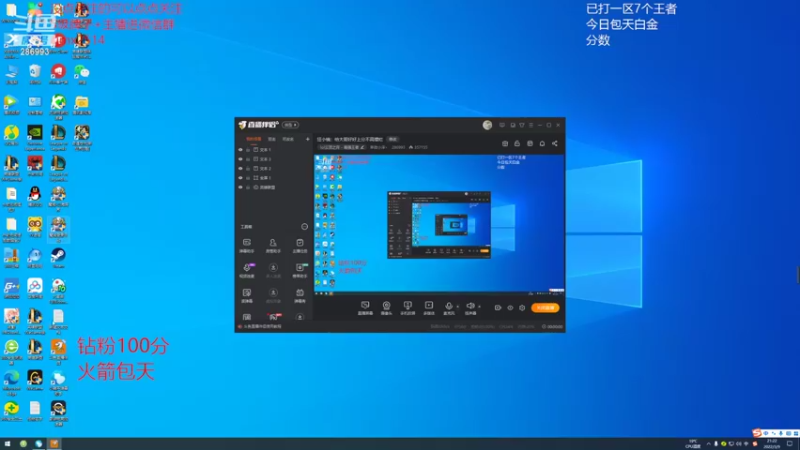
Task: Open the settings gear in the streaming app
Action: (x=522, y=308)
